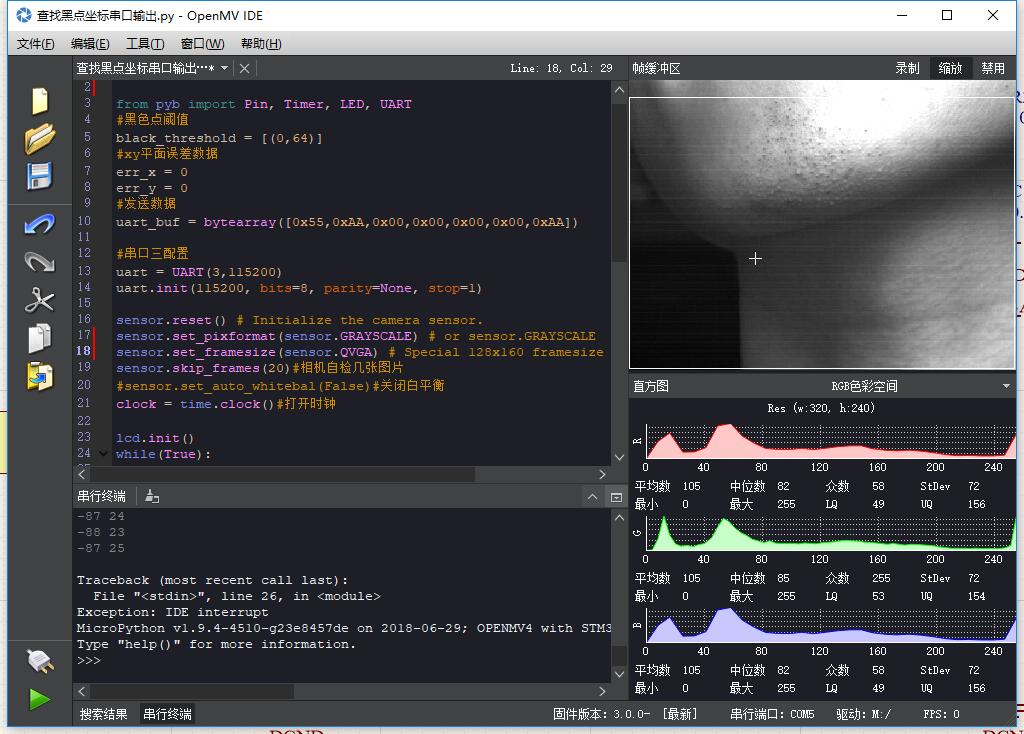Undo the last edit with the blue arrow
Screen dimensions: 1024x734
click(39, 224)
